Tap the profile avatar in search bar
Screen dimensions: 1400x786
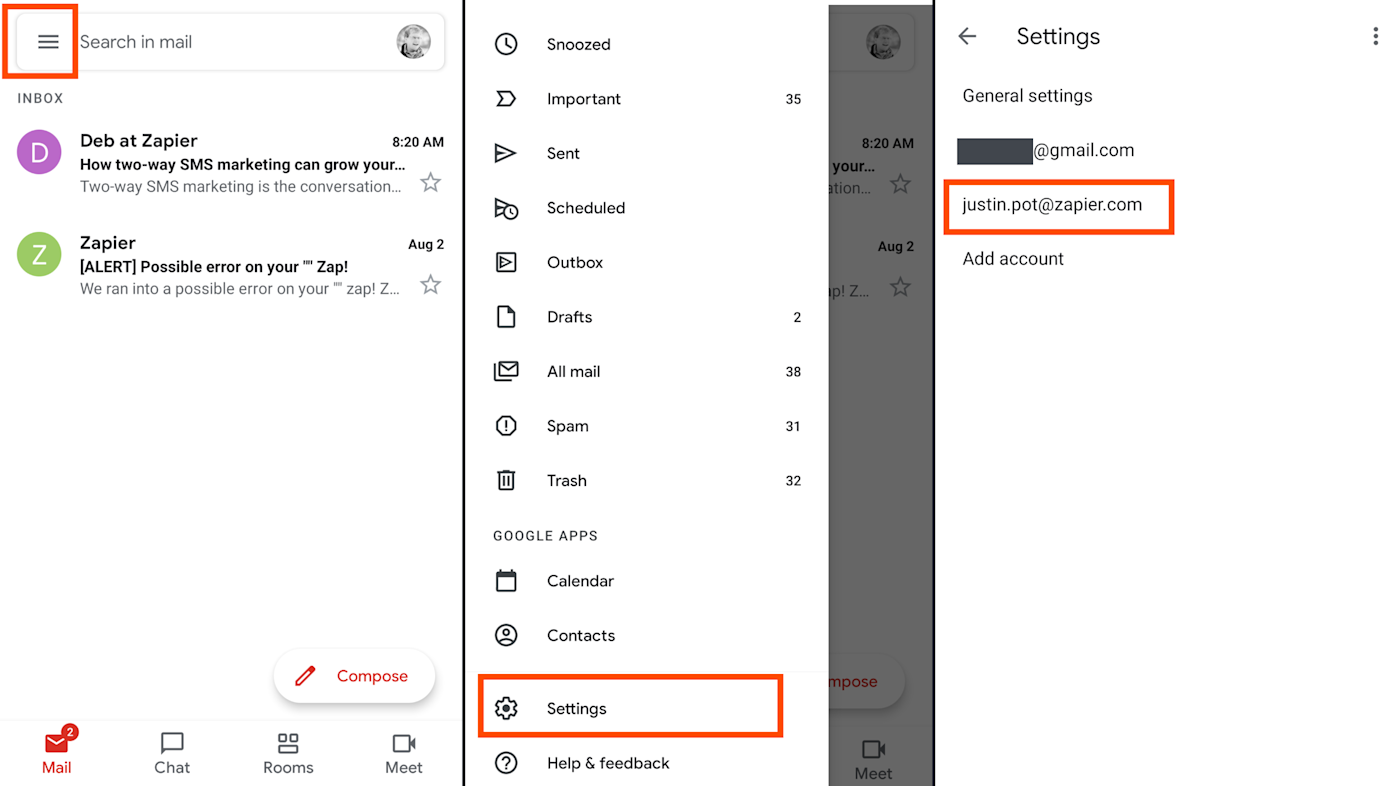coord(414,42)
